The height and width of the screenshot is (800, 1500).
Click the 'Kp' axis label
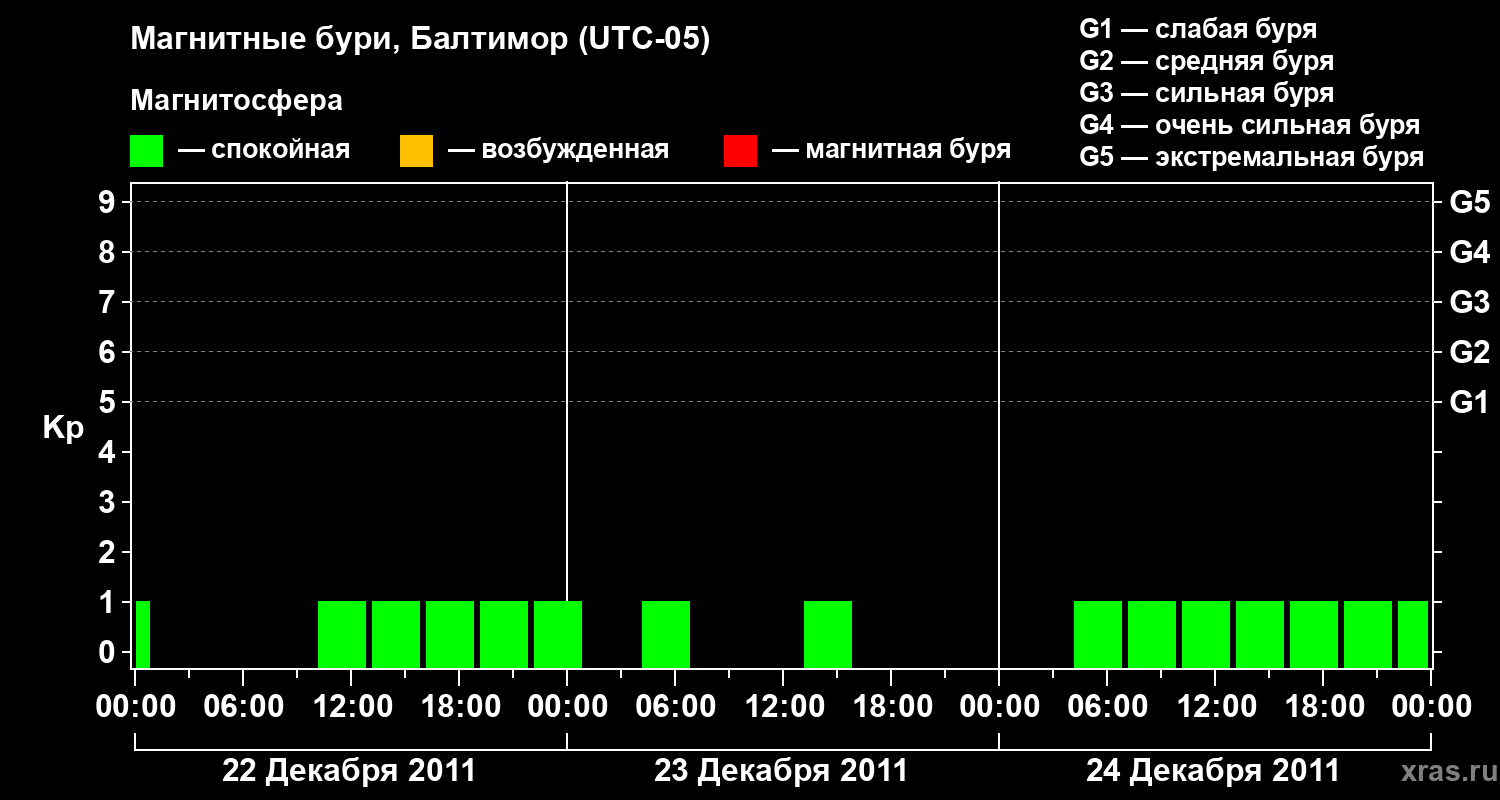(63, 427)
